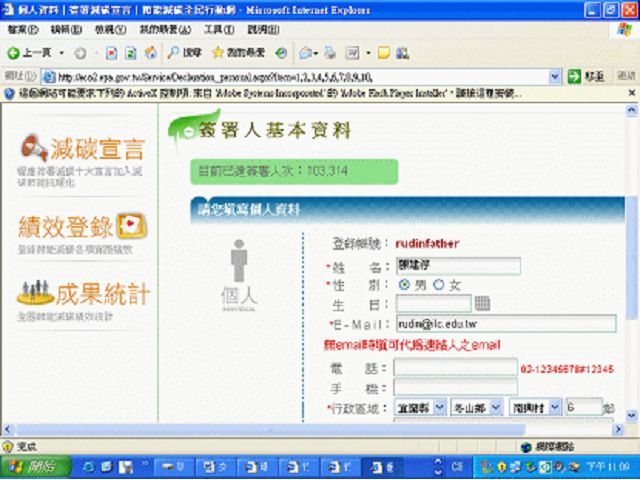Click the horizontal scrollbar at page bottom

click(300, 430)
